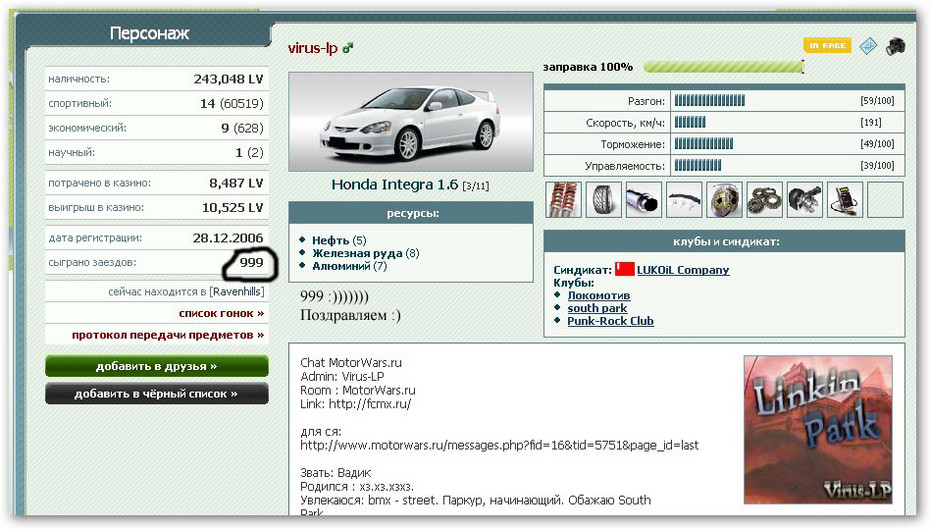This screenshot has height=529, width=930.
Task: Open the gear set part icon
Action: (x=765, y=200)
